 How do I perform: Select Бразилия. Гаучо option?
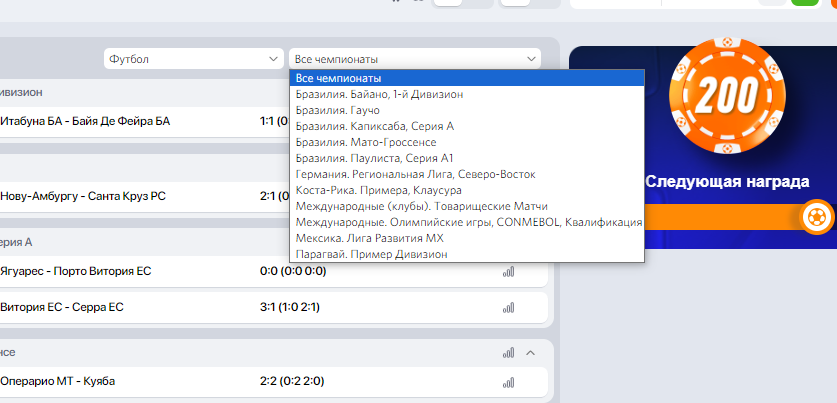[467, 110]
